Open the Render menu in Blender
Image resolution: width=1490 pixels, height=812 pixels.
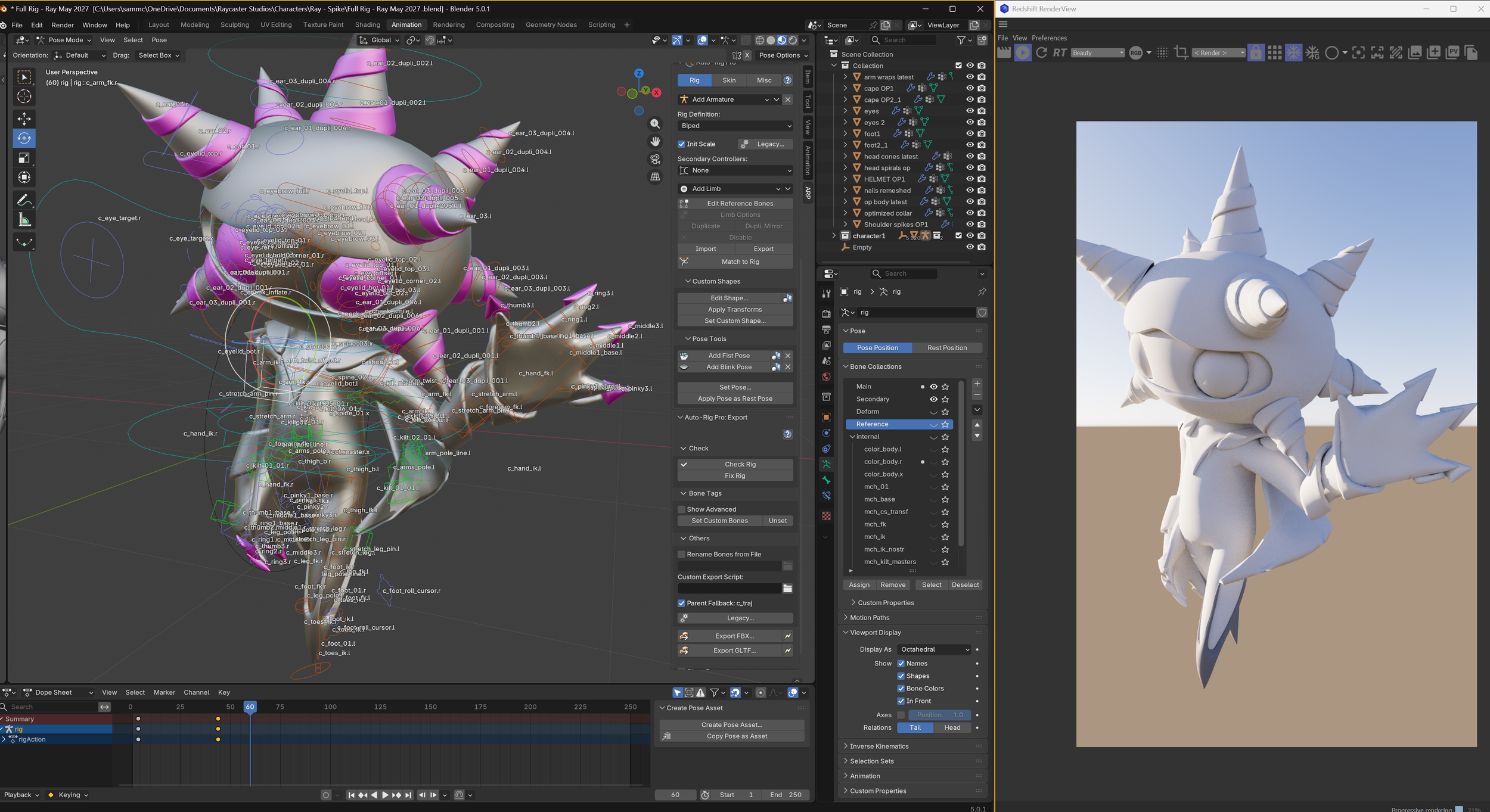point(63,25)
